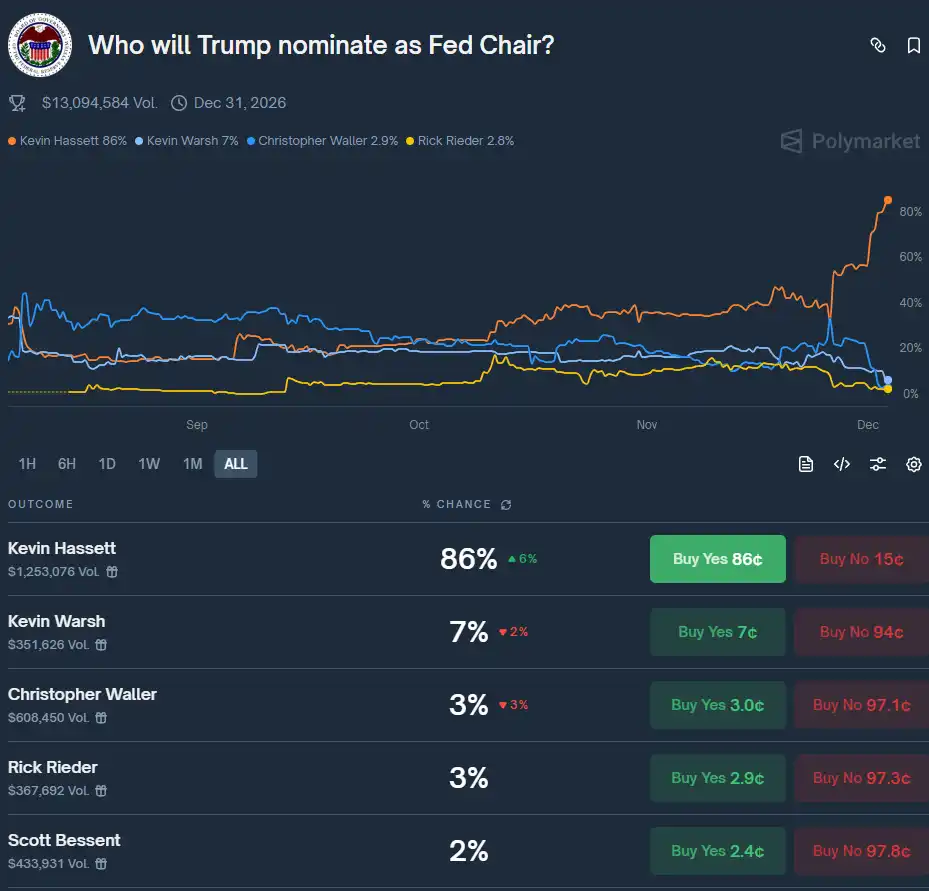
Task: Copy the market link using the chain icon
Action: click(x=877, y=45)
